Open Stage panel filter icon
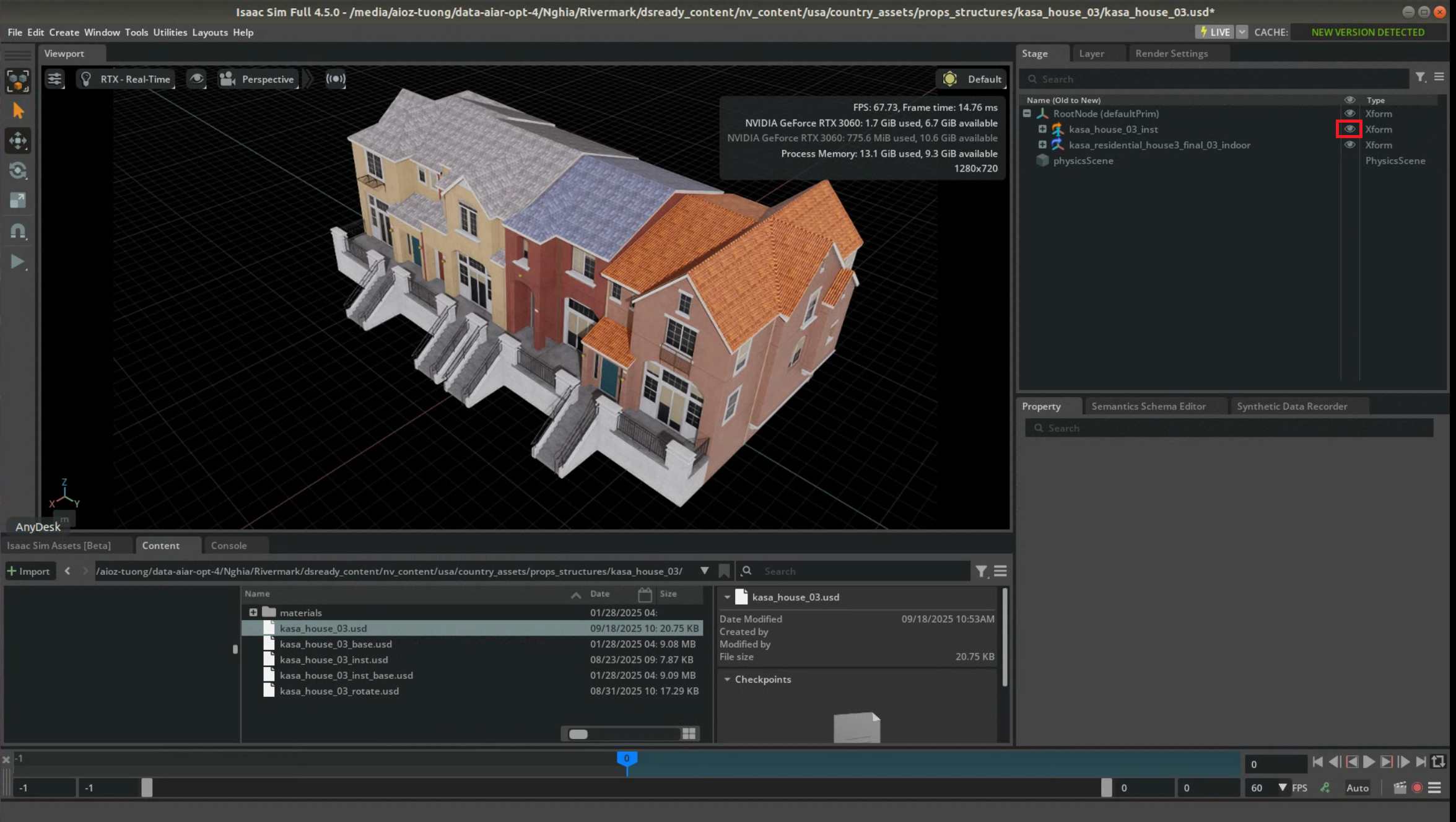Screen dimensions: 1456x822 pyautogui.click(x=1421, y=77)
